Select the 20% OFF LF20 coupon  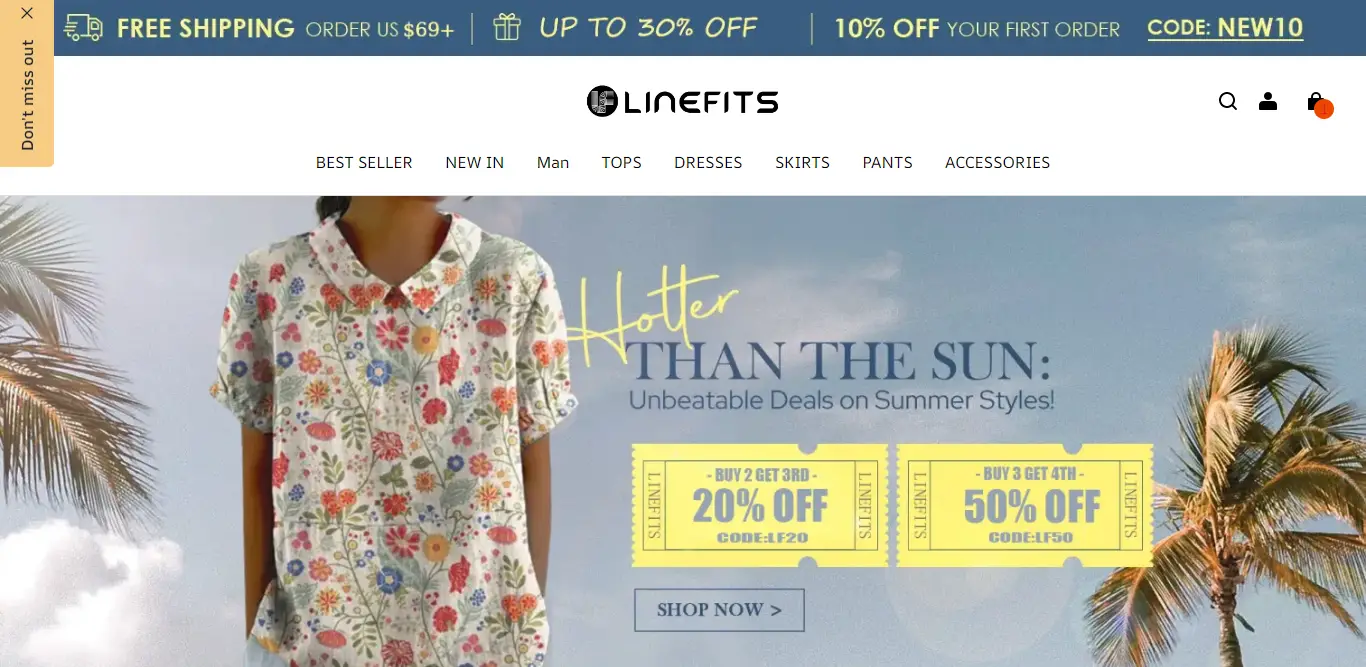tap(760, 505)
